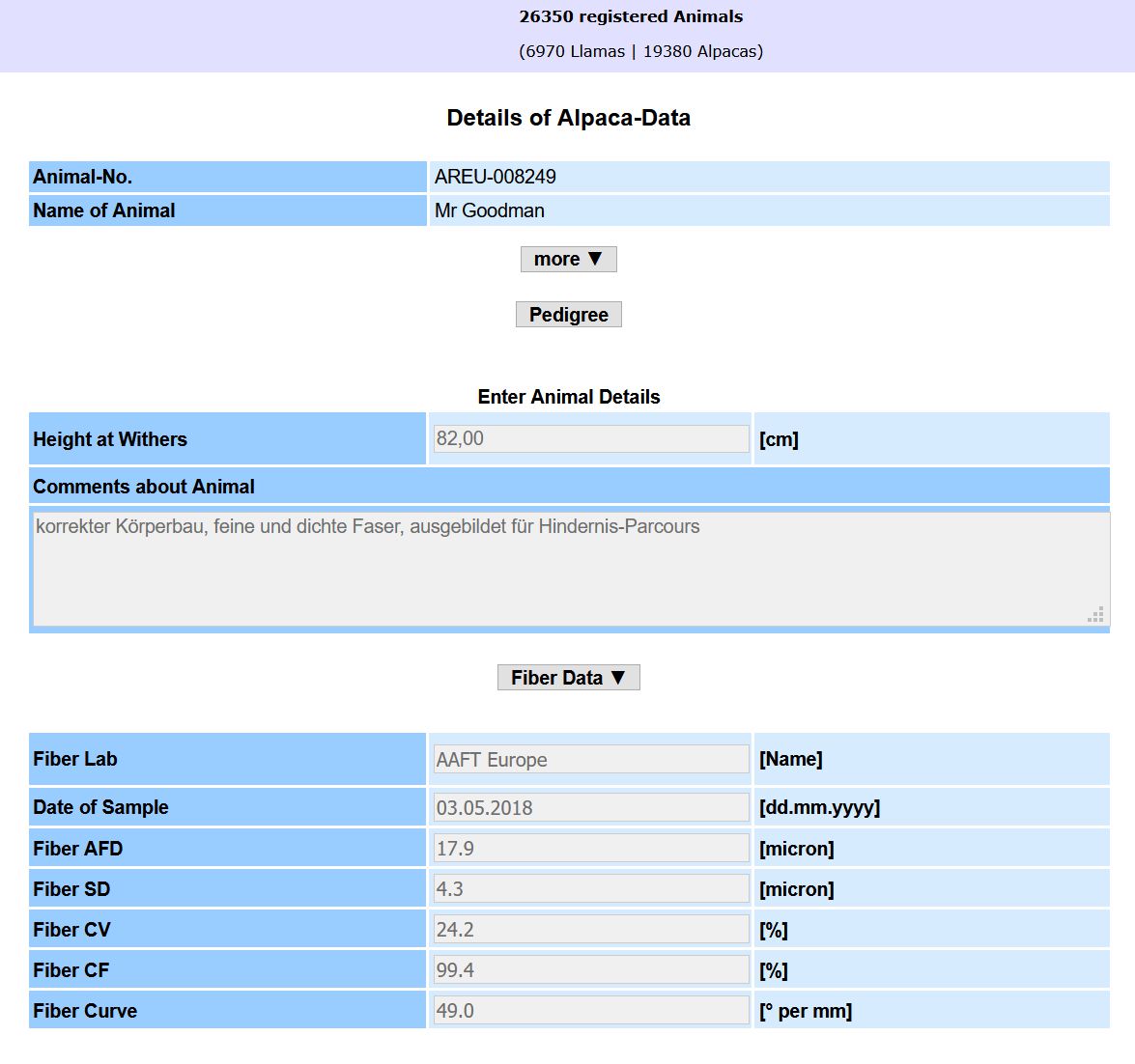1135x1064 pixels.
Task: Click the Fiber SD input field
Action: click(591, 888)
